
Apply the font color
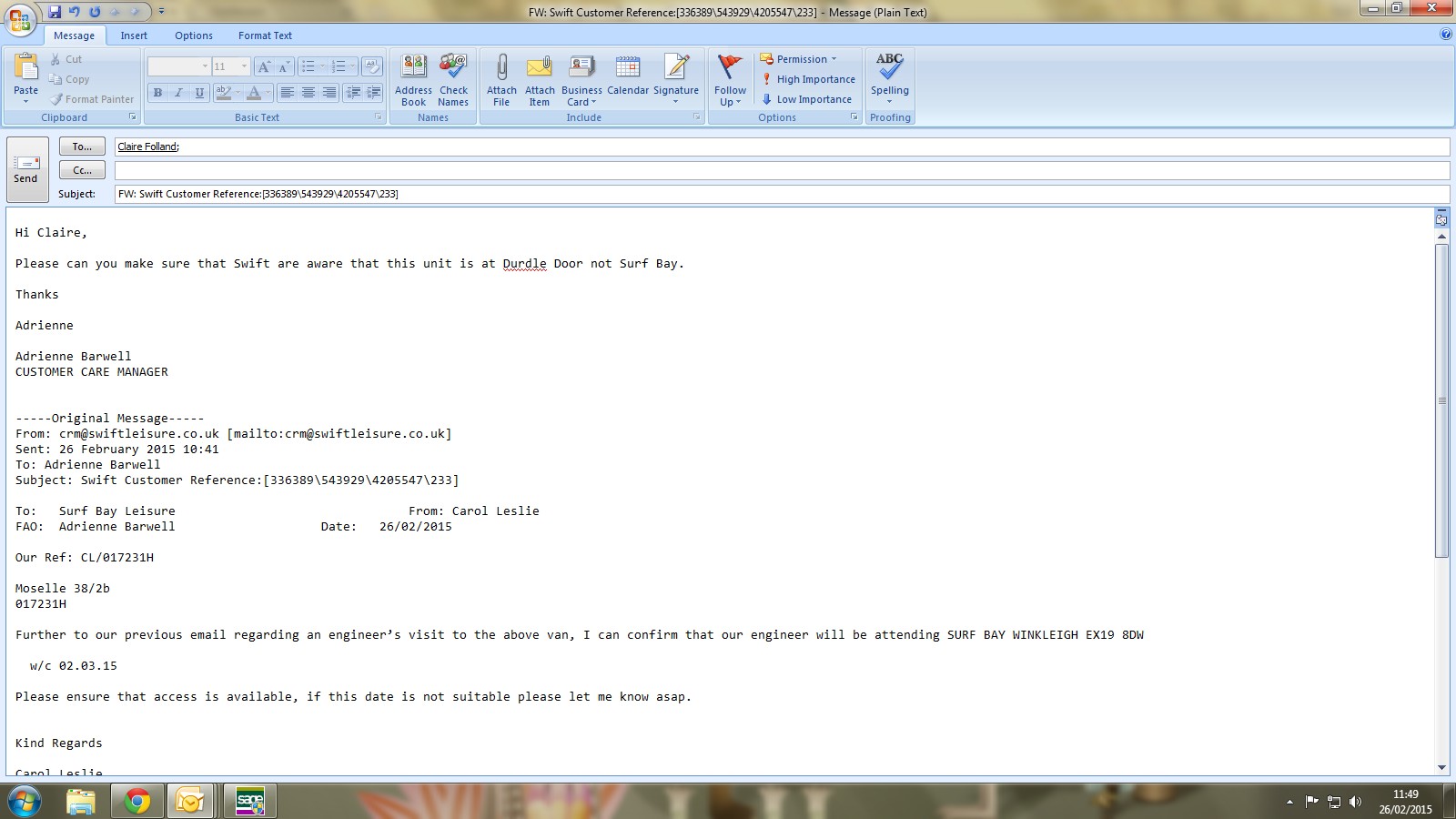pyautogui.click(x=254, y=93)
